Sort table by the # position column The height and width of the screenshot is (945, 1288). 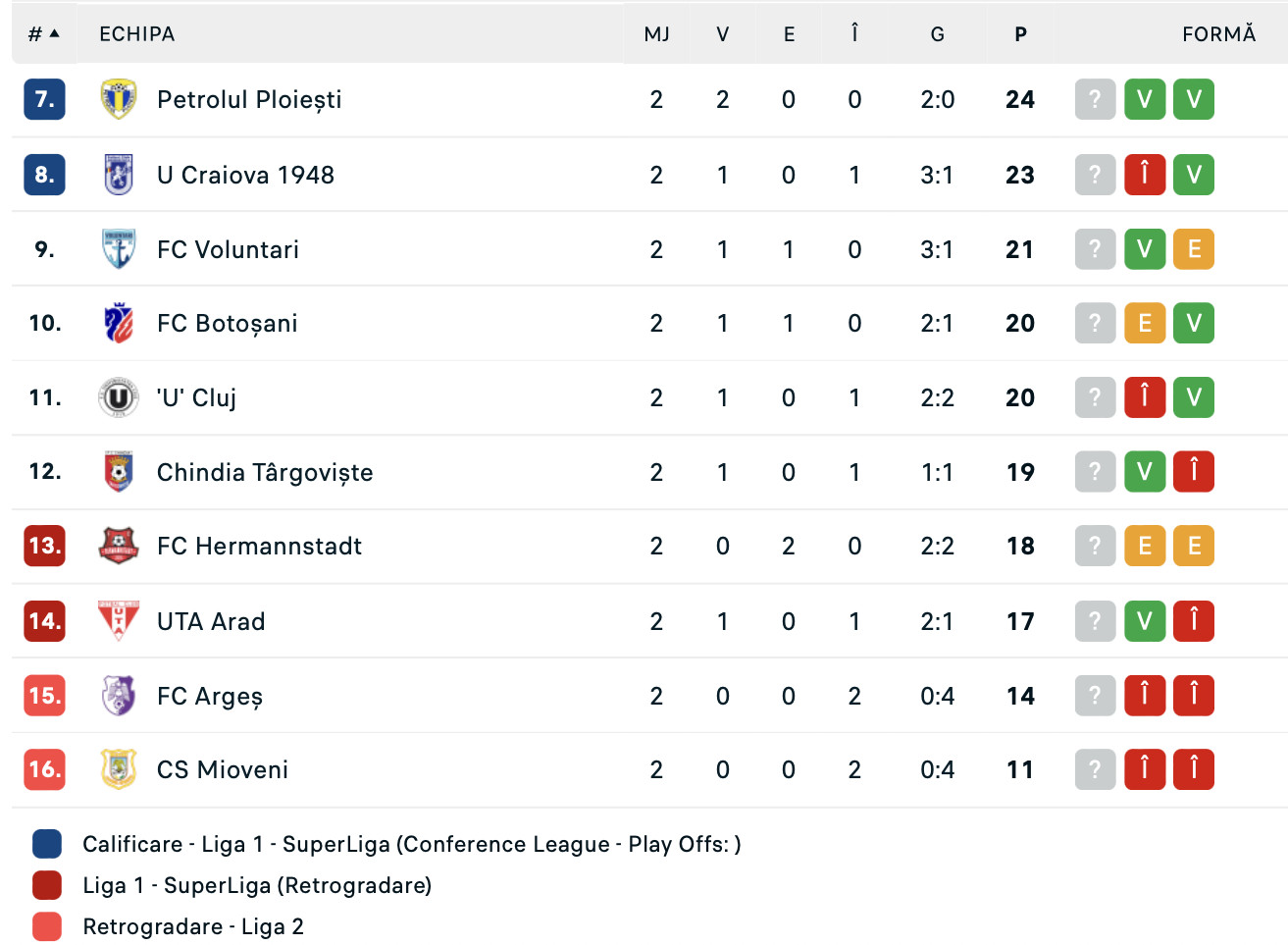point(43,34)
